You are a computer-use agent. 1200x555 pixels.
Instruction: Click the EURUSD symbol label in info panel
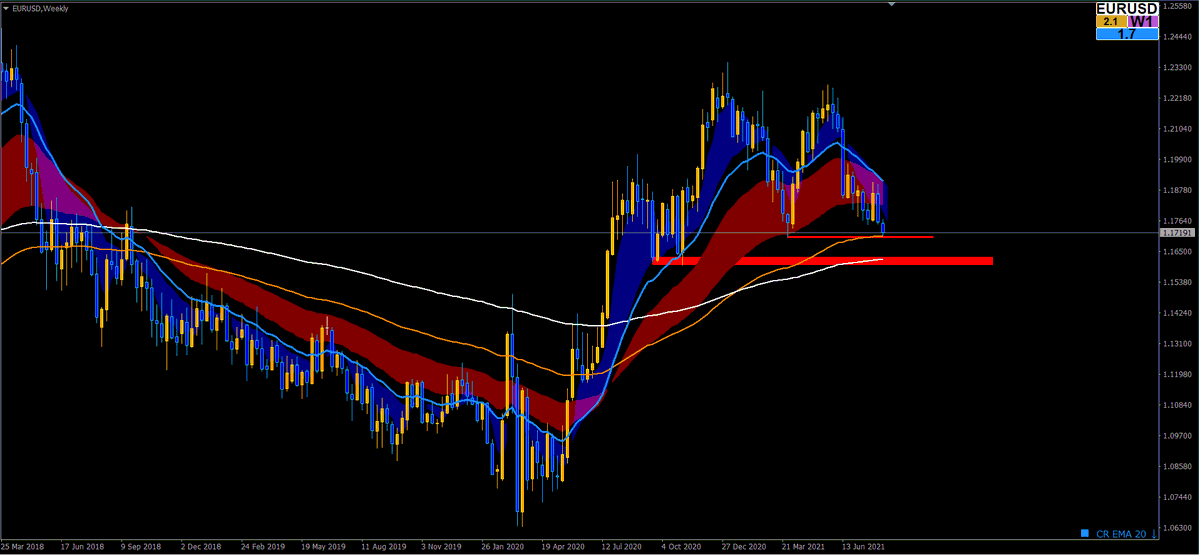[1125, 8]
